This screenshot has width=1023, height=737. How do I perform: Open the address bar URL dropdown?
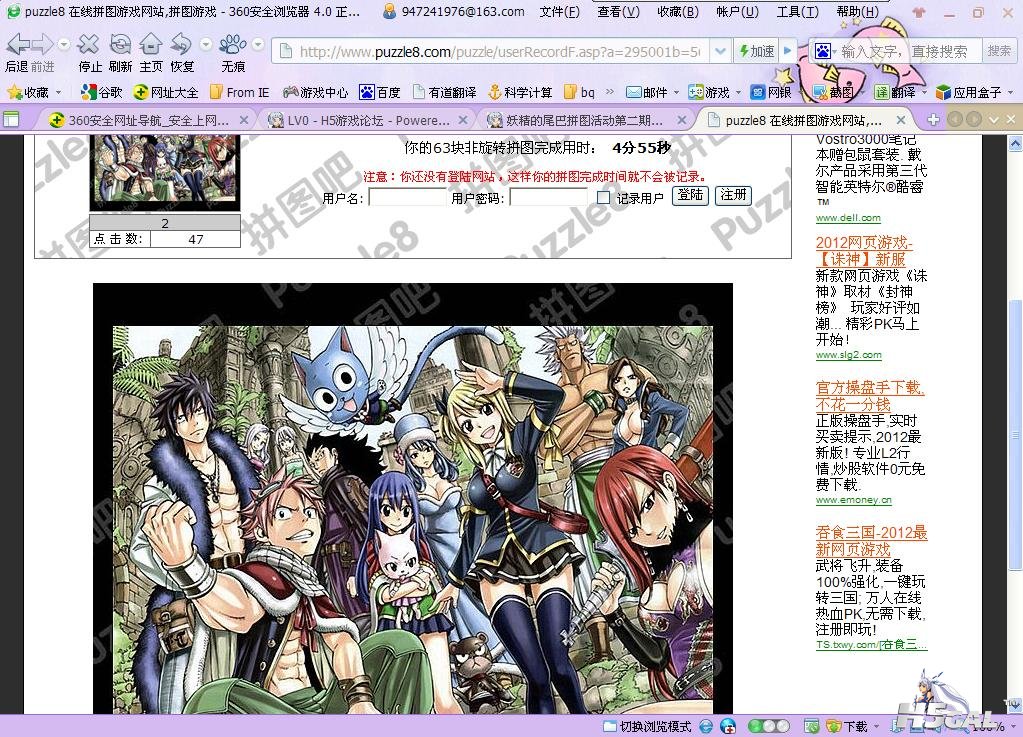[x=720, y=51]
